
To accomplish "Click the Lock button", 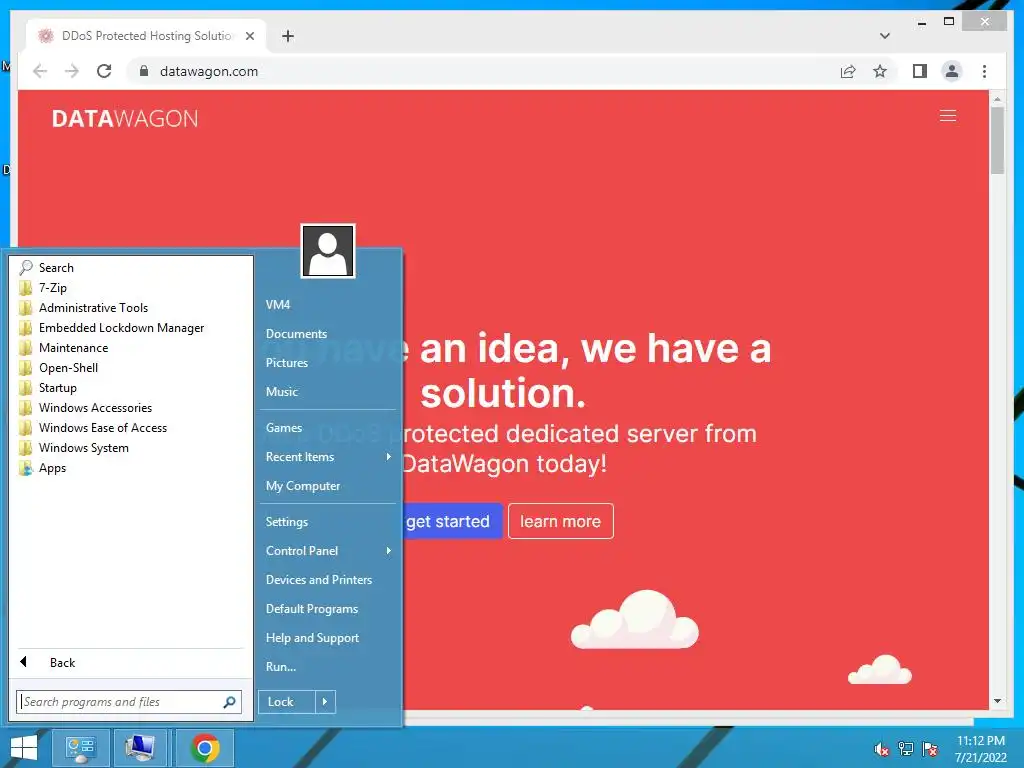I will [287, 702].
